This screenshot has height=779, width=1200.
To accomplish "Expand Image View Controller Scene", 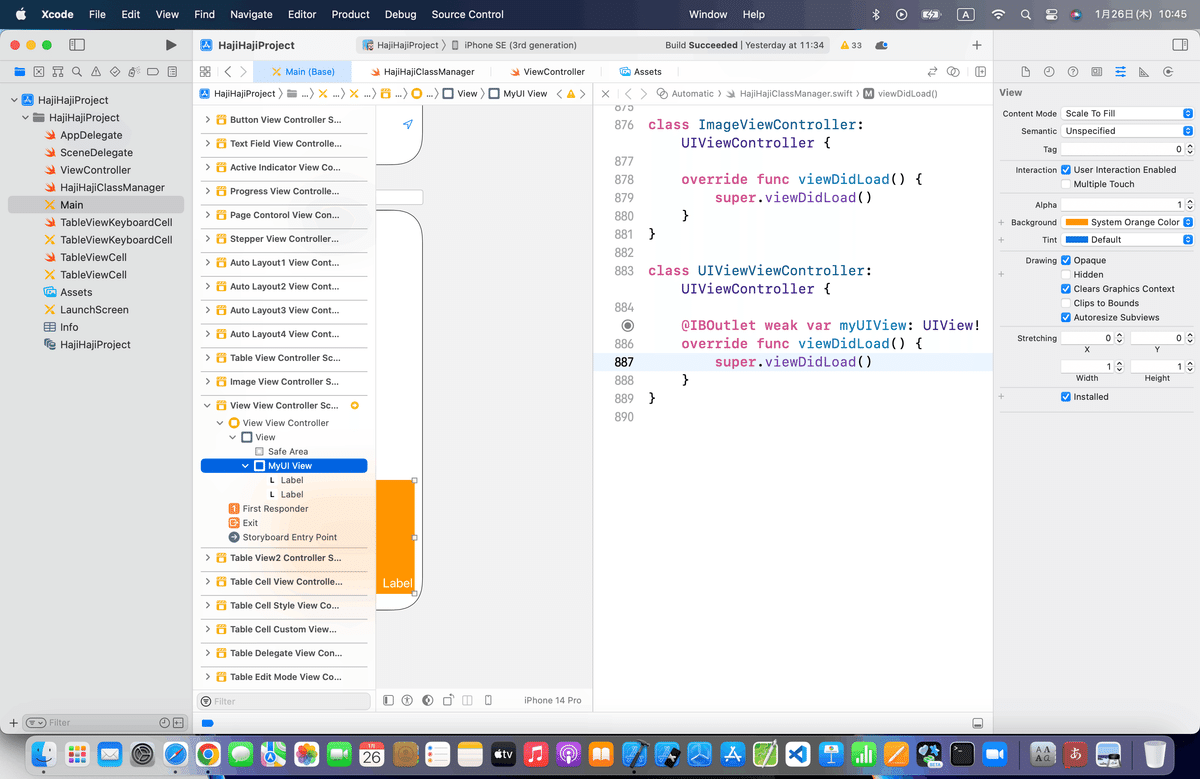I will (208, 382).
